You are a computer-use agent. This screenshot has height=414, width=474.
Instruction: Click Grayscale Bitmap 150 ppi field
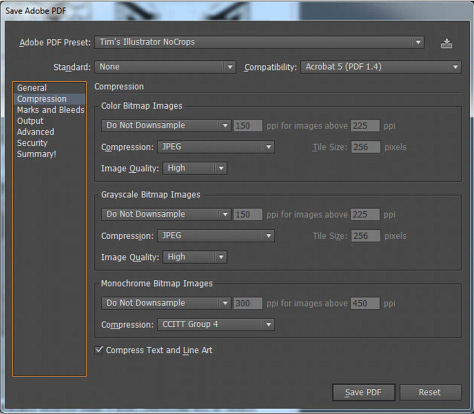coord(248,214)
